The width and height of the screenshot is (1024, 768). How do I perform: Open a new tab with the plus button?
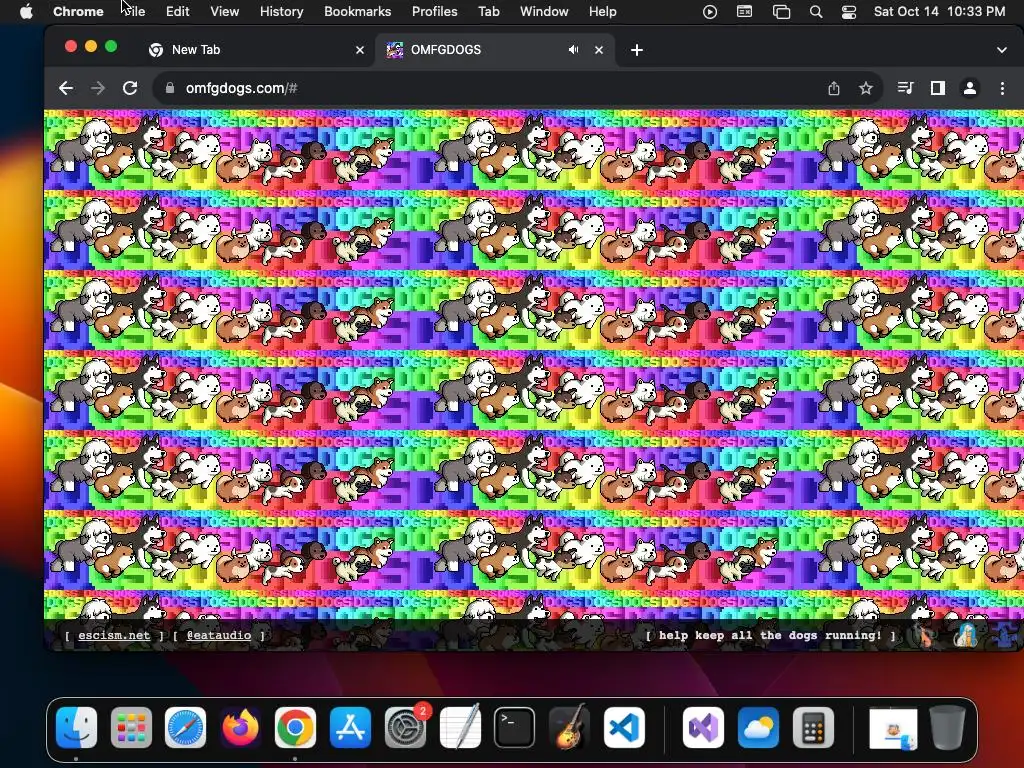[x=637, y=50]
